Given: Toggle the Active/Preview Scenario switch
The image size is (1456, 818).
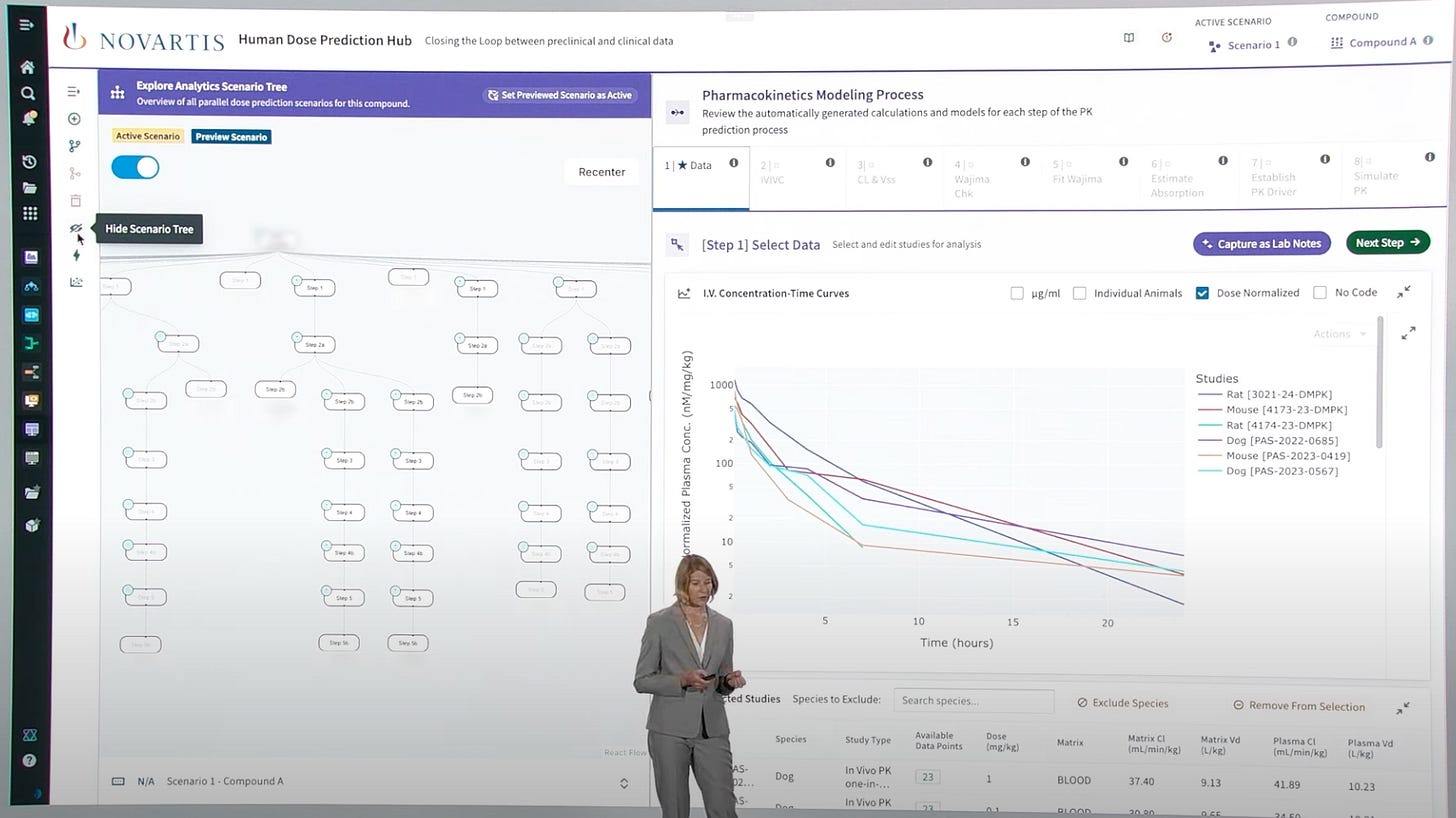Looking at the screenshot, I should pyautogui.click(x=135, y=167).
